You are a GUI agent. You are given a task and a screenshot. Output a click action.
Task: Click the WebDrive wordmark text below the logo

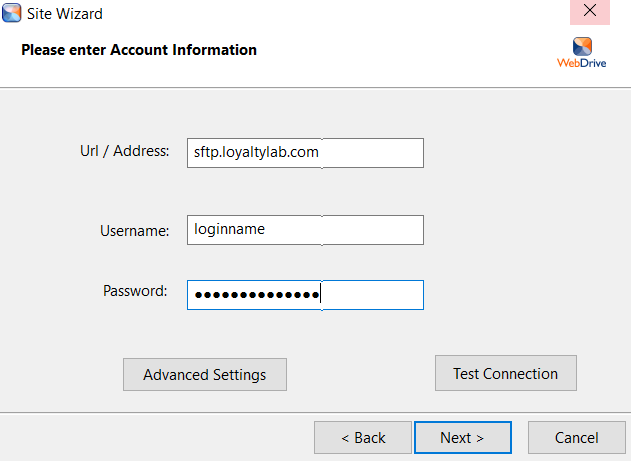pos(581,63)
